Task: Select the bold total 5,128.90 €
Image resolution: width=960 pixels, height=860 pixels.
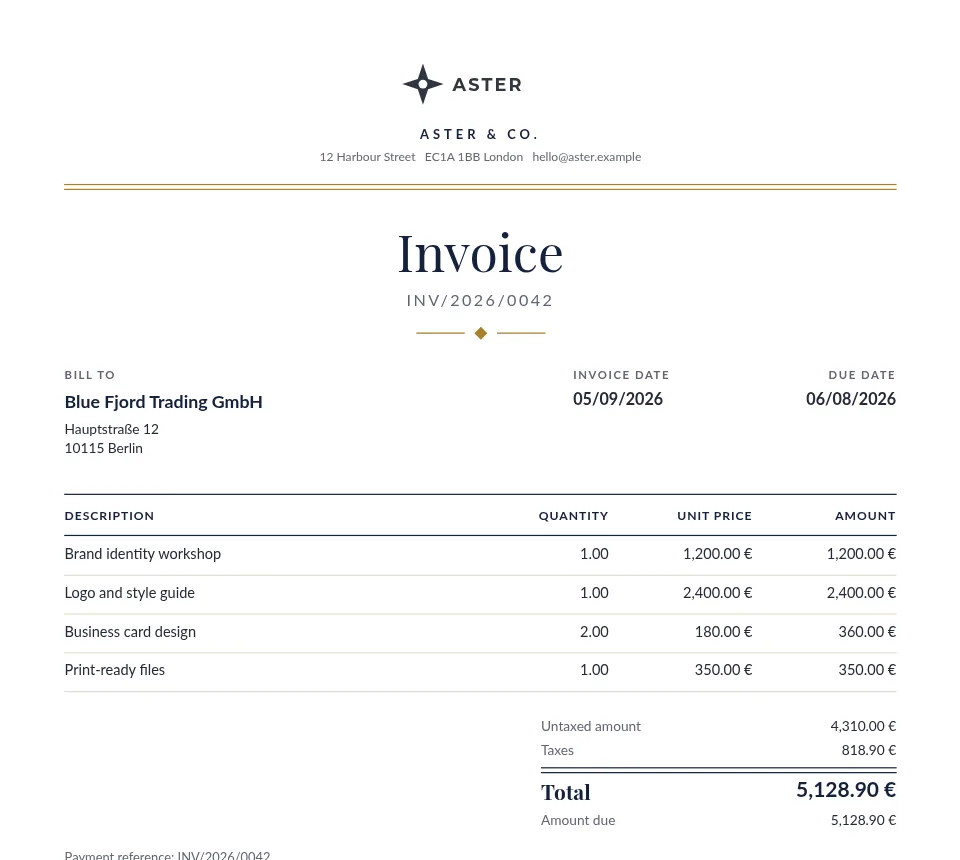Action: click(846, 790)
